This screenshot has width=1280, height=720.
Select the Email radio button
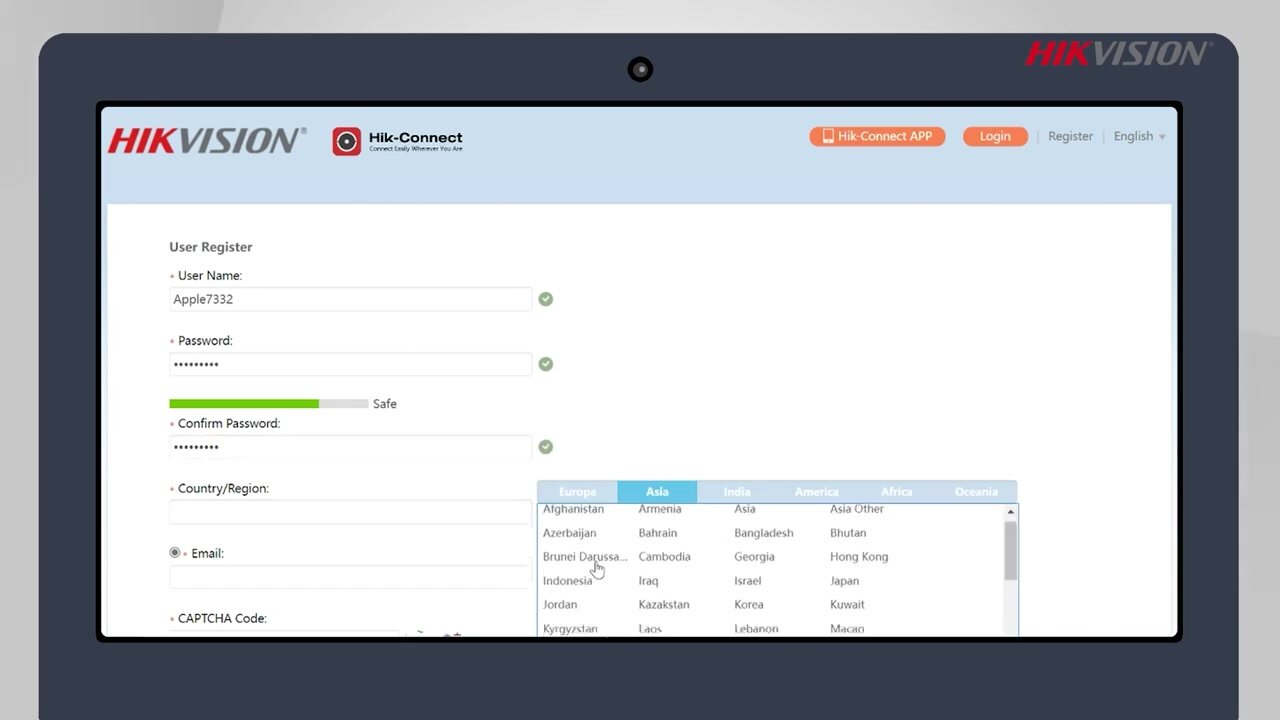point(175,553)
